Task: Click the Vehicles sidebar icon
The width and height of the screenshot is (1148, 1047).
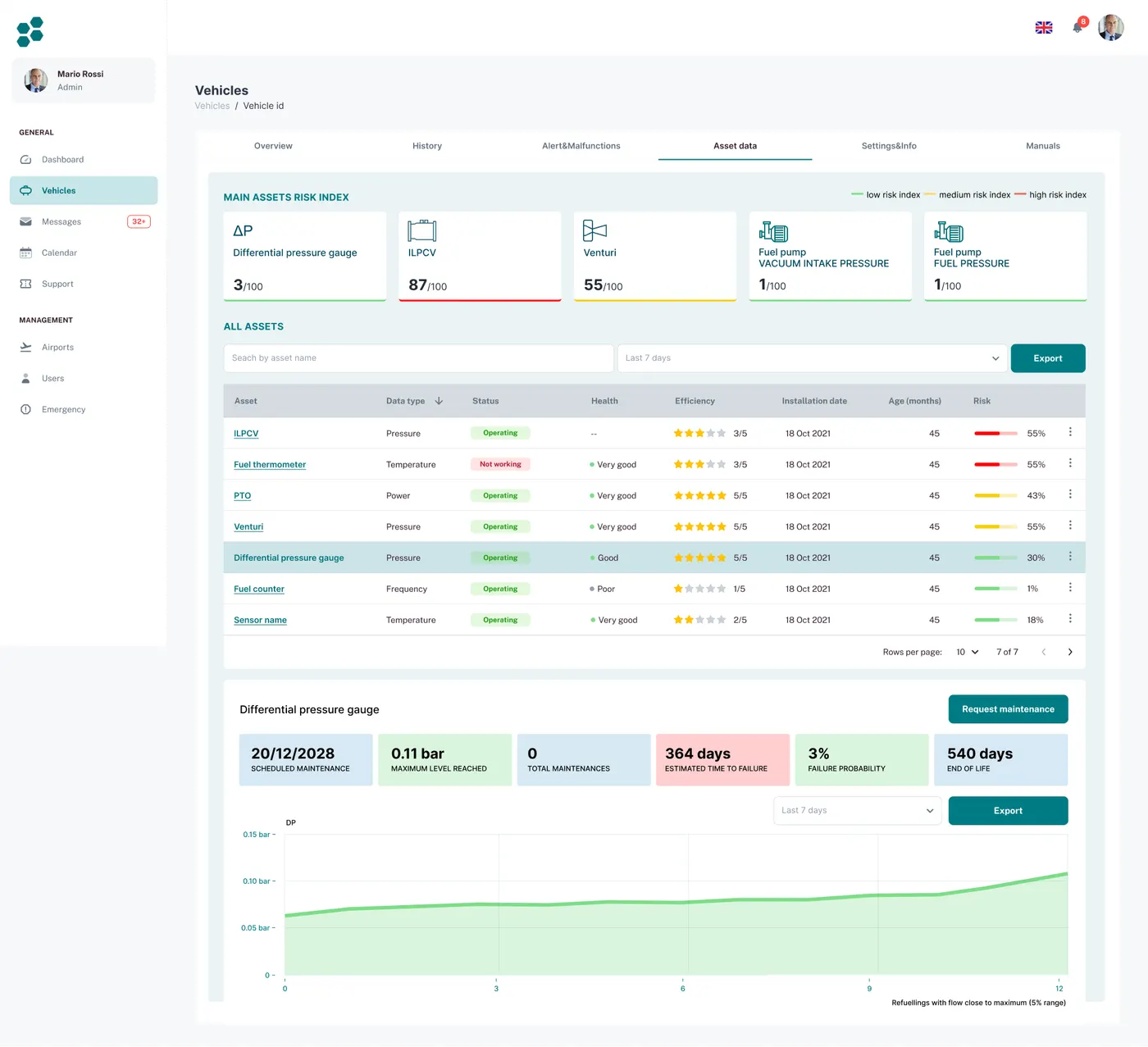Action: point(25,191)
